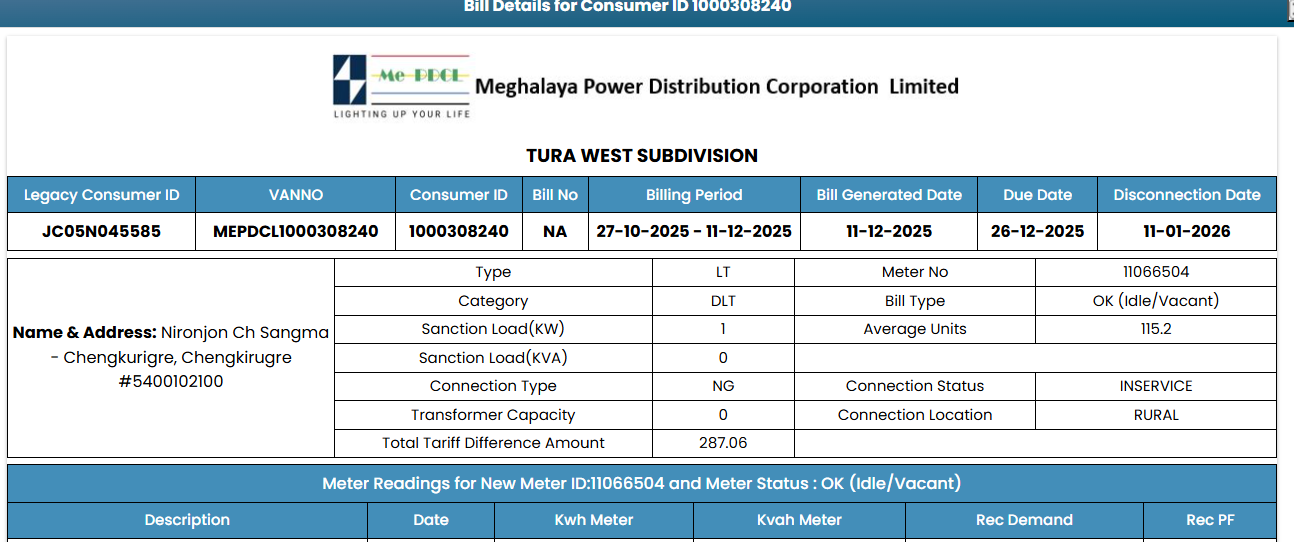Click the 'Transformer Capacity' label

pos(493,415)
